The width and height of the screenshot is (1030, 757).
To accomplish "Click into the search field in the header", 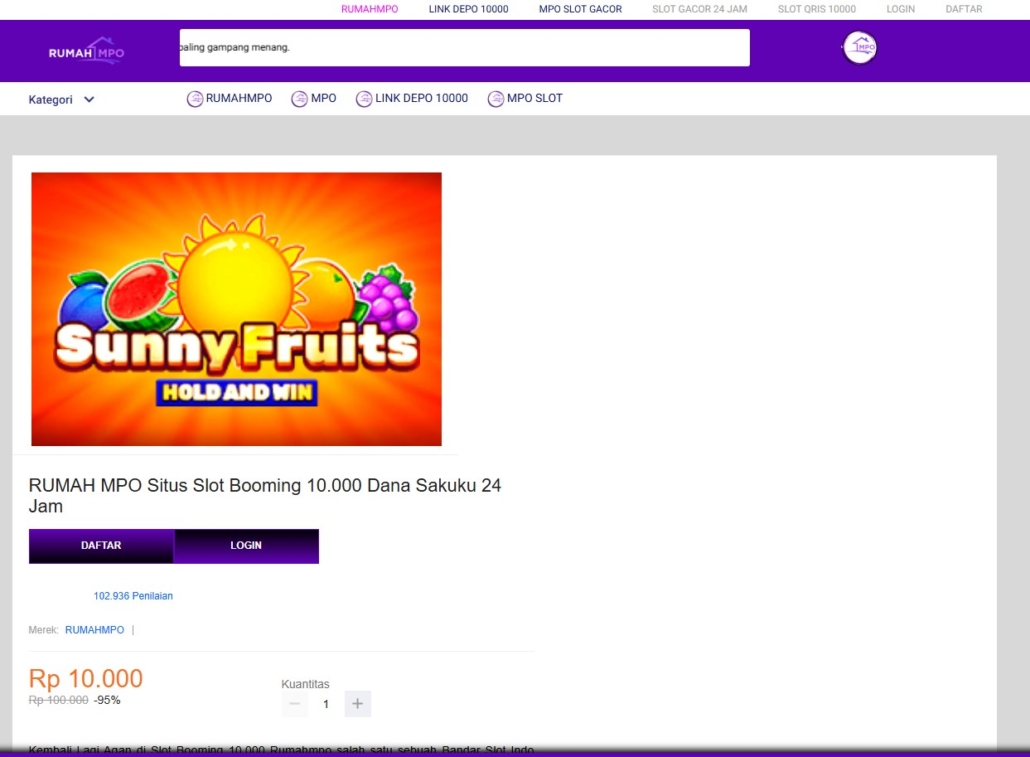I will [x=464, y=47].
